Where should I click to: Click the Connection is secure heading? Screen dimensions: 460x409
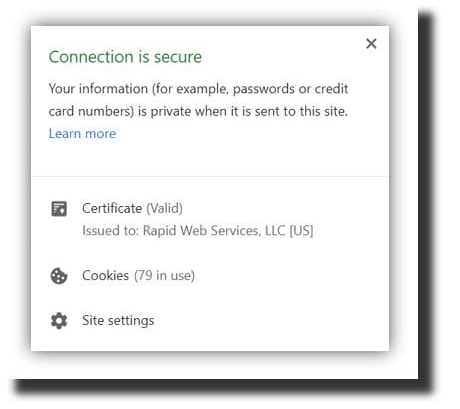click(x=125, y=57)
